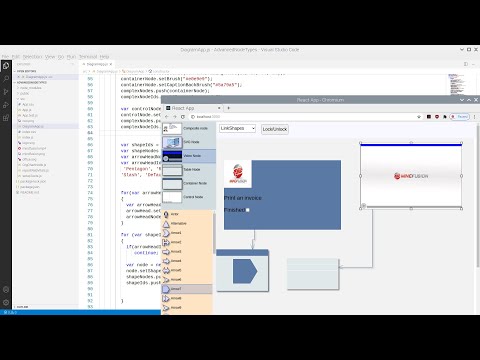The image size is (480, 360).
Task: Pick the Arrow4 shape in shape list
Action: click(x=187, y=261)
